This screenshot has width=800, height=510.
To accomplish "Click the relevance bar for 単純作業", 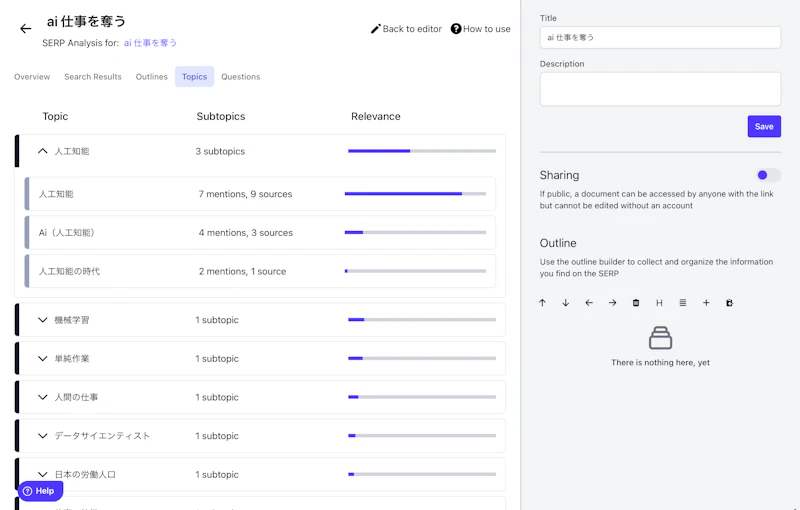I will coord(421,358).
